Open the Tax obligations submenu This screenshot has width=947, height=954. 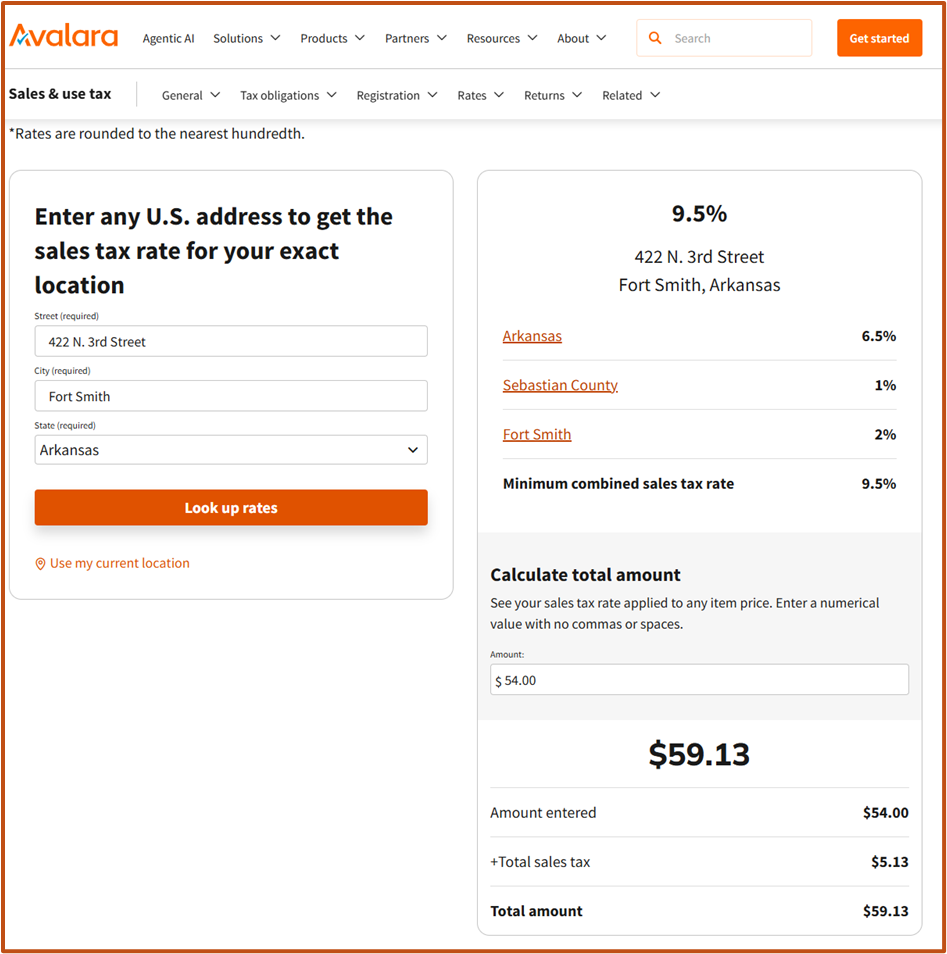click(288, 95)
